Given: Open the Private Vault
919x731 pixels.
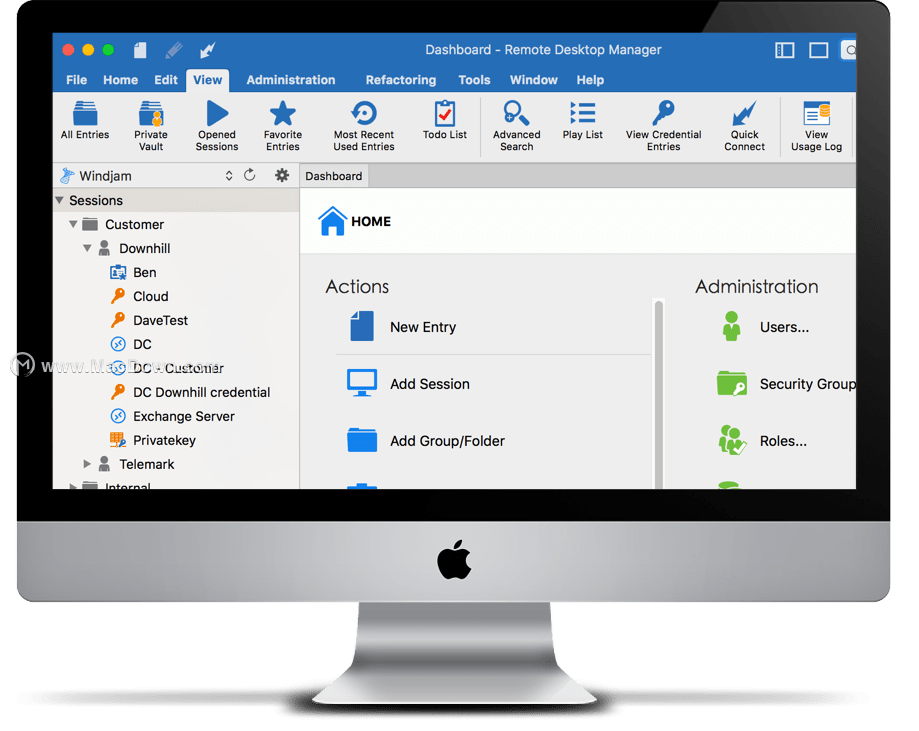Looking at the screenshot, I should click(x=151, y=123).
